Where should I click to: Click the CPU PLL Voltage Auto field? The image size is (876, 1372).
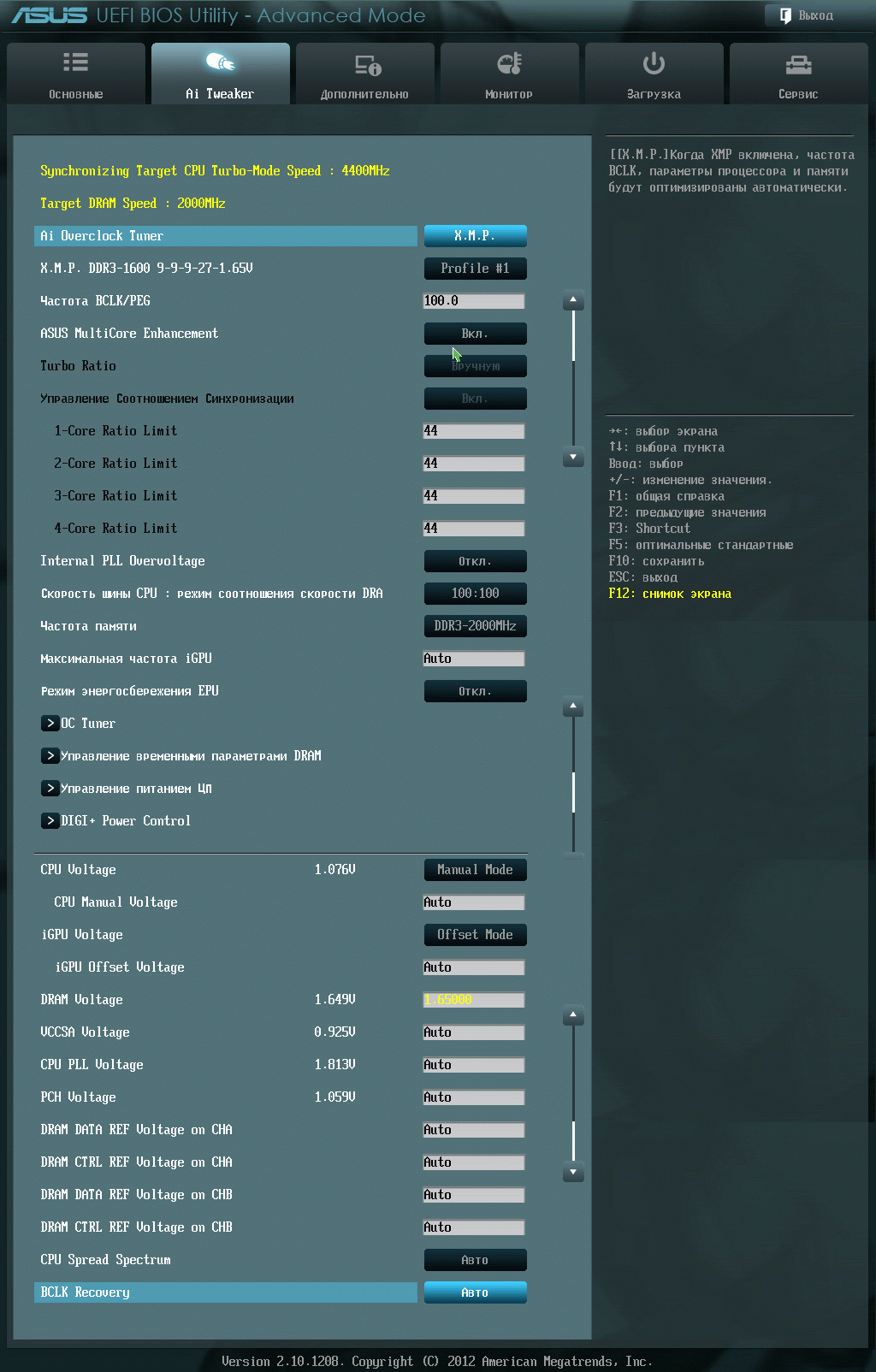474,1065
